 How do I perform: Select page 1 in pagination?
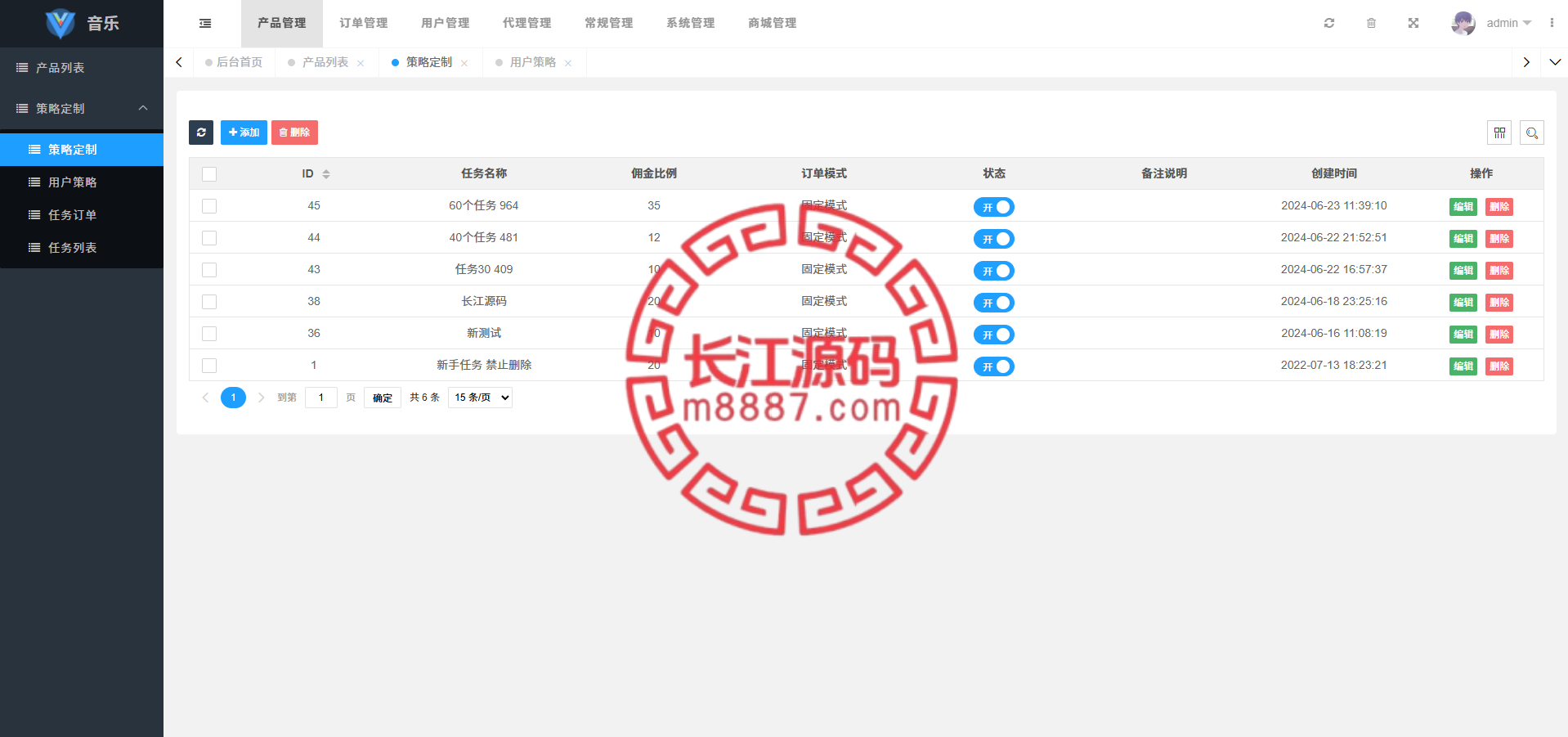pos(233,398)
